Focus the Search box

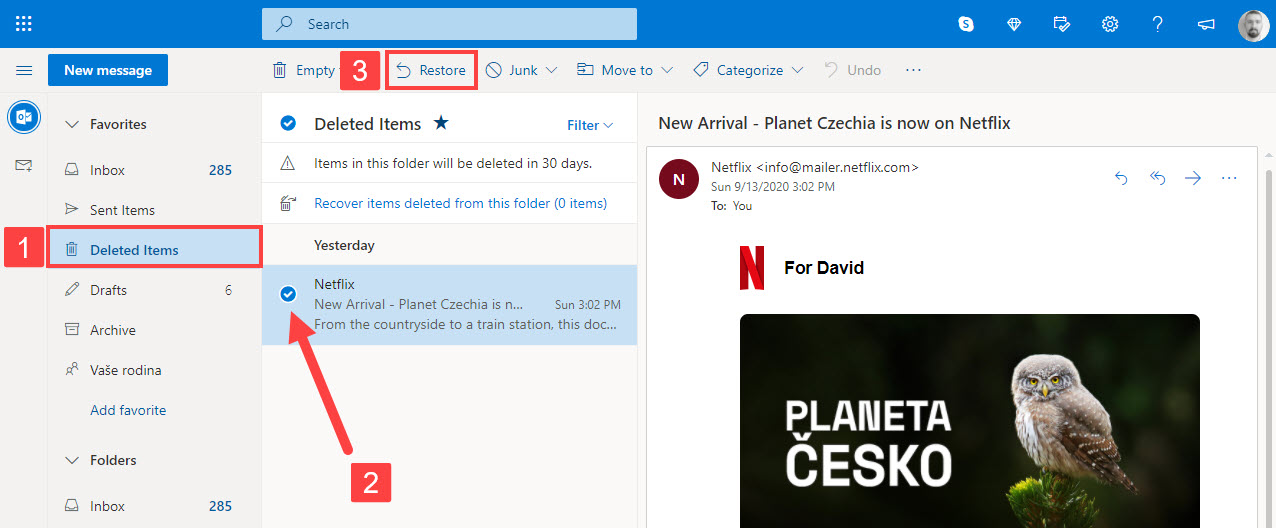pyautogui.click(x=449, y=24)
